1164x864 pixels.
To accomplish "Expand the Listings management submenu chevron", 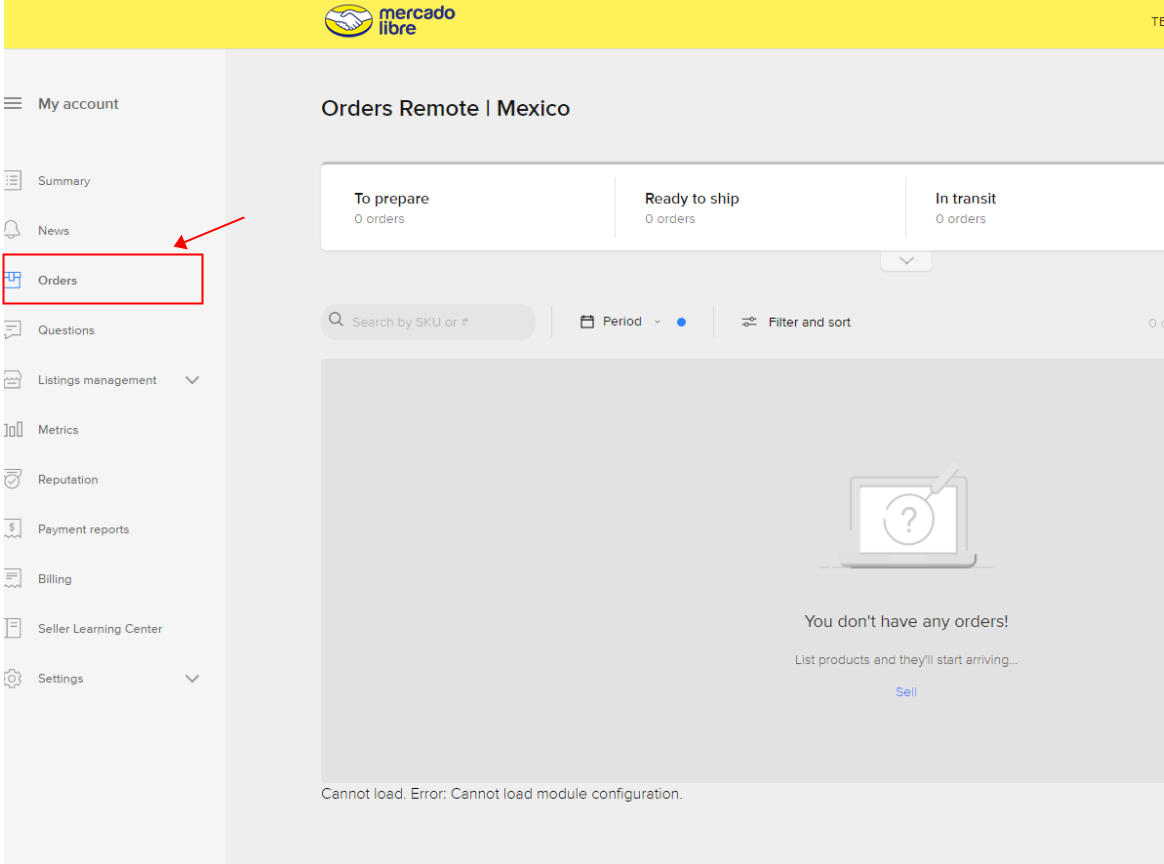I will [x=193, y=380].
